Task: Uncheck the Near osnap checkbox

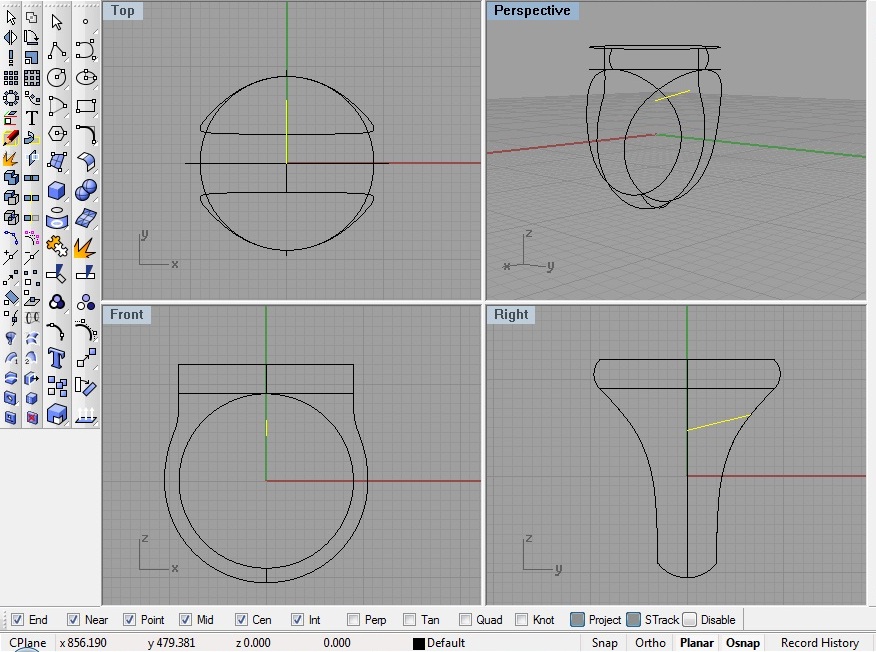Action: point(73,620)
